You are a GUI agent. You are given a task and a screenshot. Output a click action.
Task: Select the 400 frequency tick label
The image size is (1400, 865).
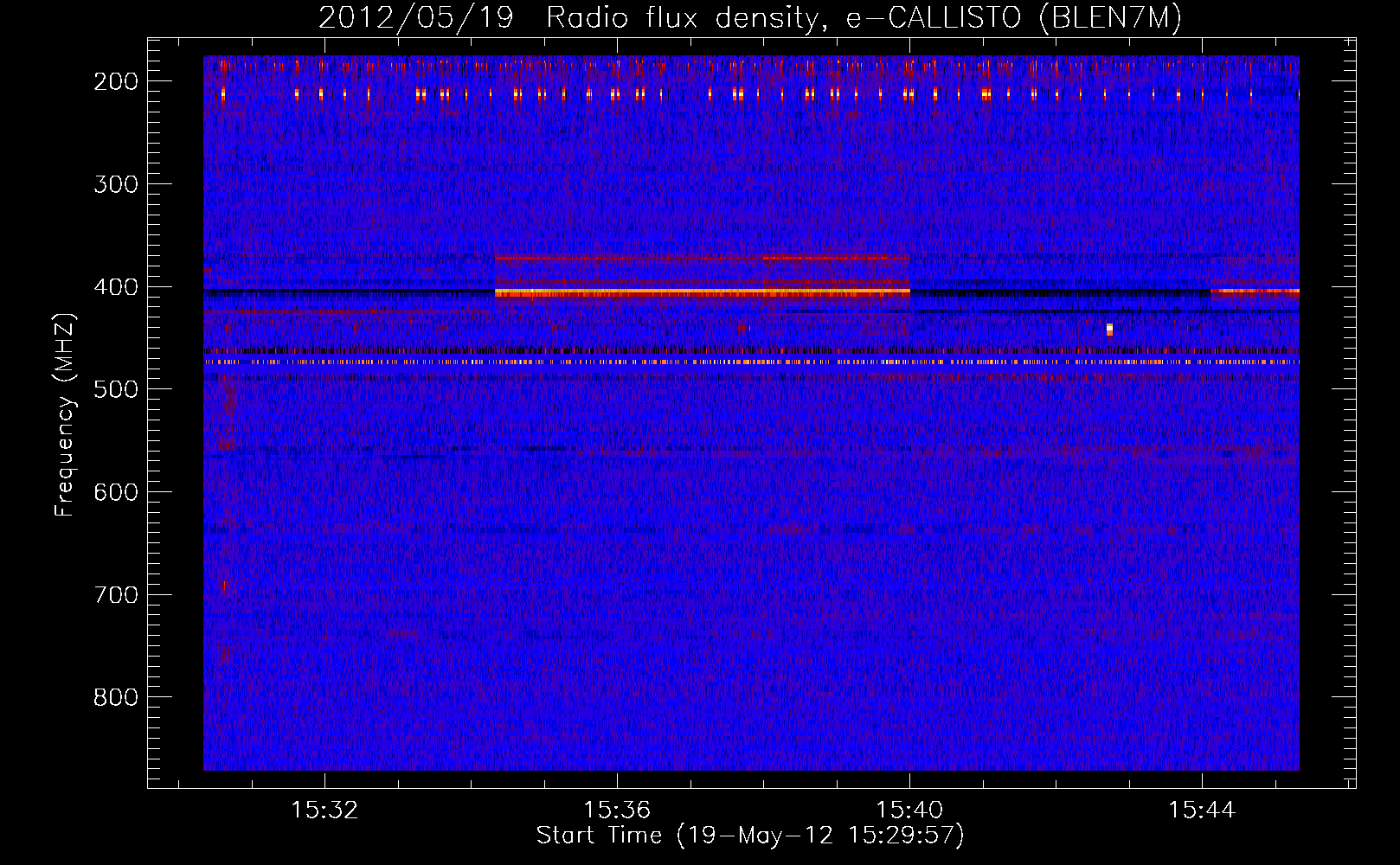(x=115, y=287)
